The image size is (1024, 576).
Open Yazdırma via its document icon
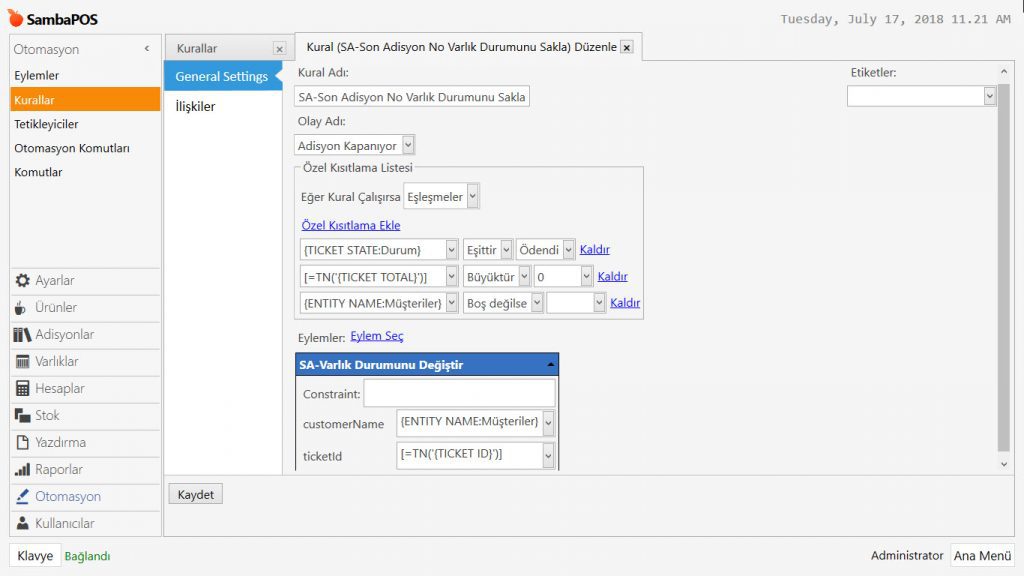(22, 443)
